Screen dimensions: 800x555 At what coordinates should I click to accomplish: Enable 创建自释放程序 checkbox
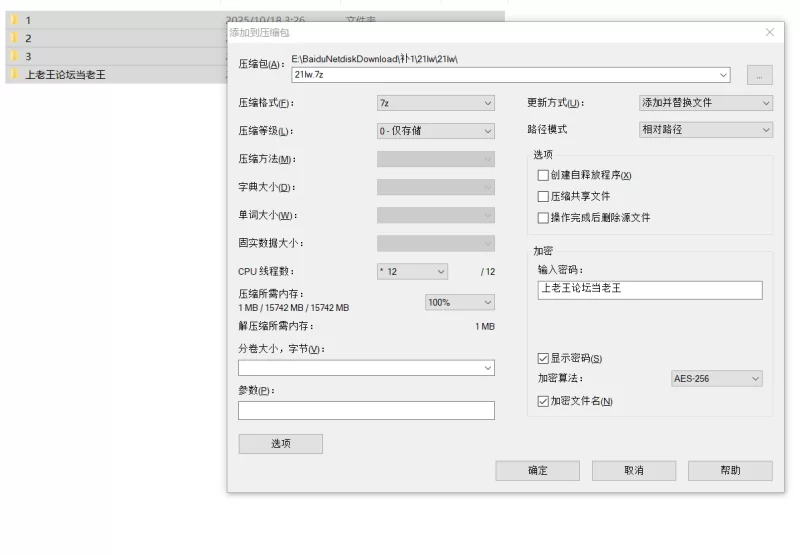[544, 176]
